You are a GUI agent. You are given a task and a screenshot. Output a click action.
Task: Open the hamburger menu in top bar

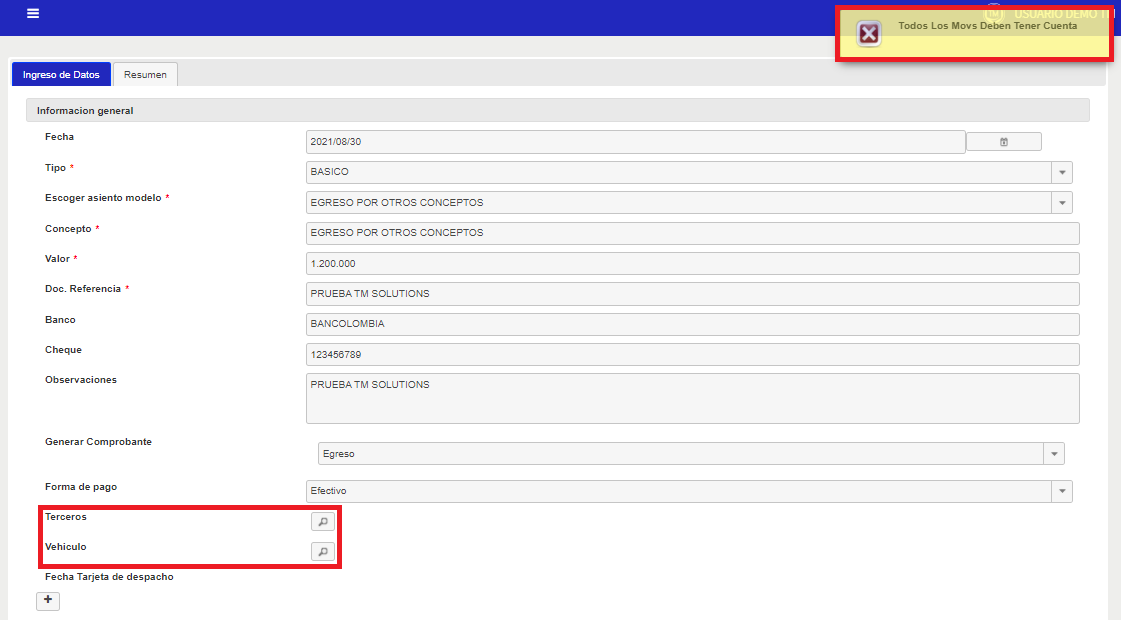point(33,14)
